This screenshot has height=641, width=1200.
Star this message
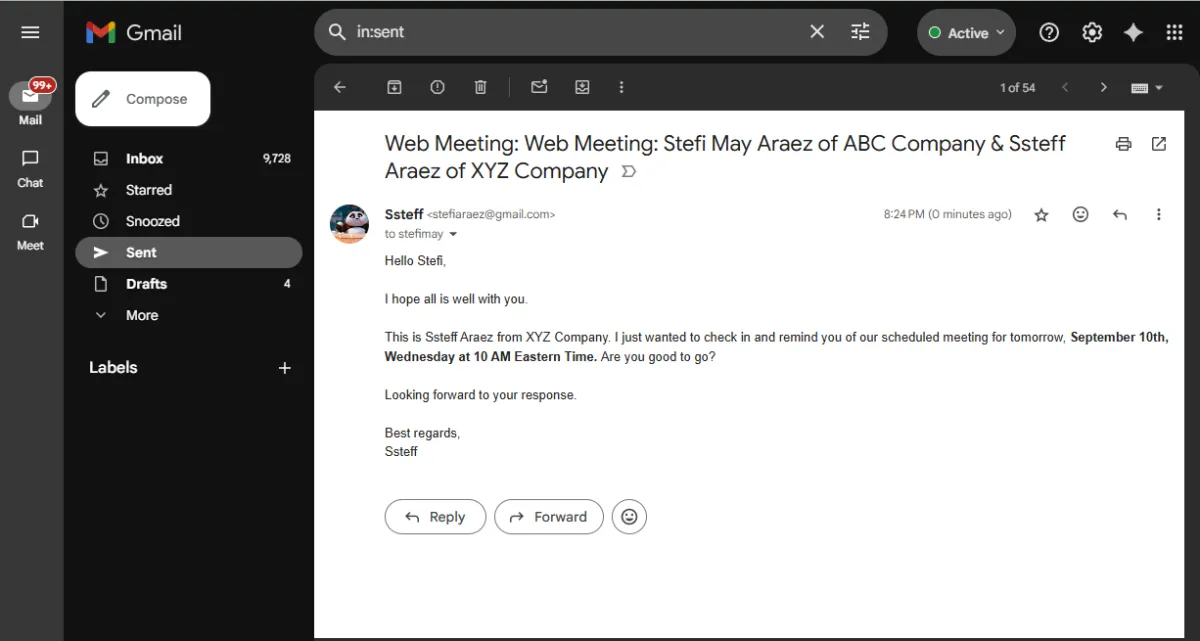pyautogui.click(x=1041, y=215)
